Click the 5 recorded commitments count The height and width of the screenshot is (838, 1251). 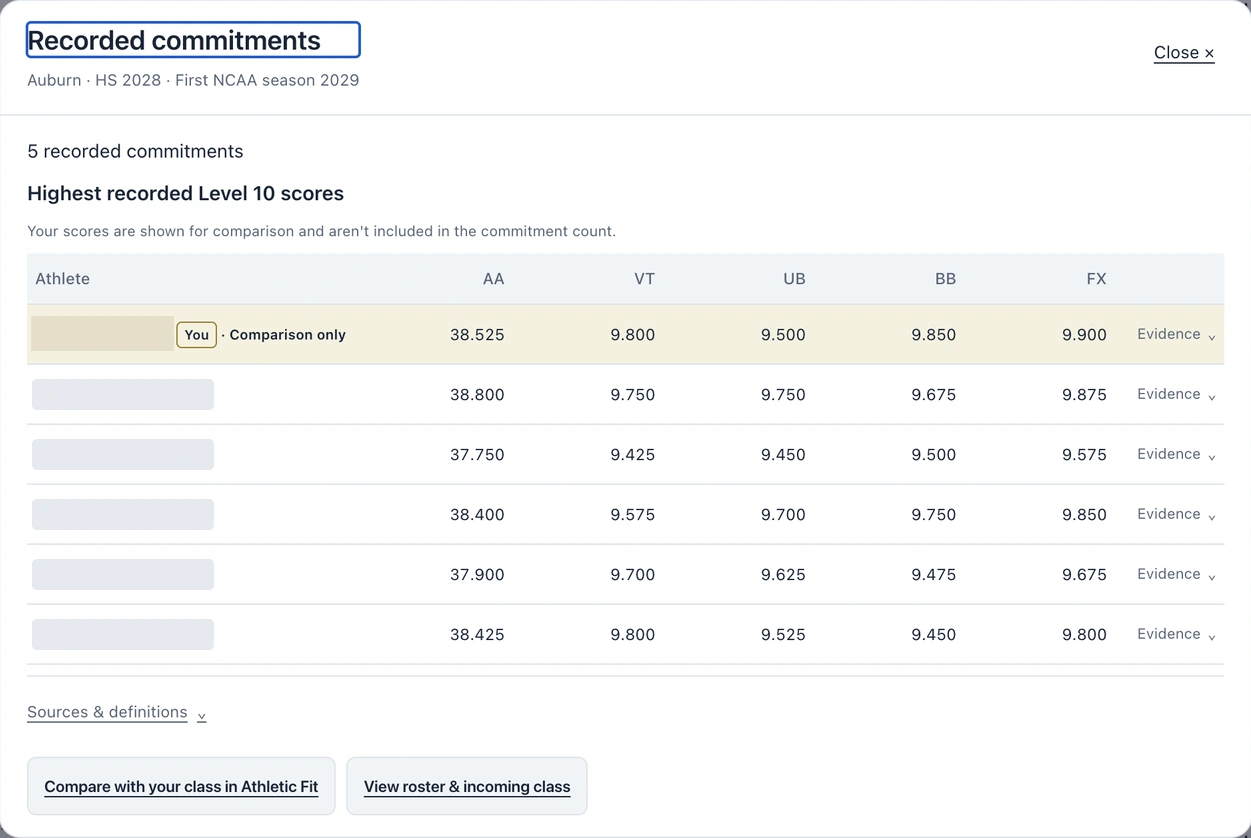point(135,151)
